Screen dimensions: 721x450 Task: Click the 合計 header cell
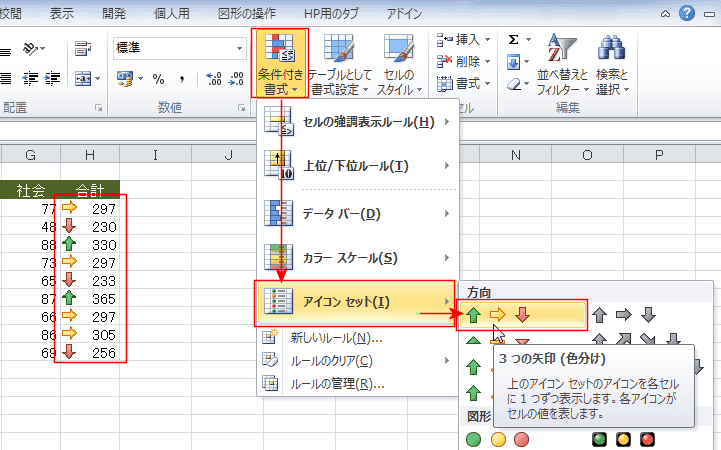click(x=90, y=190)
